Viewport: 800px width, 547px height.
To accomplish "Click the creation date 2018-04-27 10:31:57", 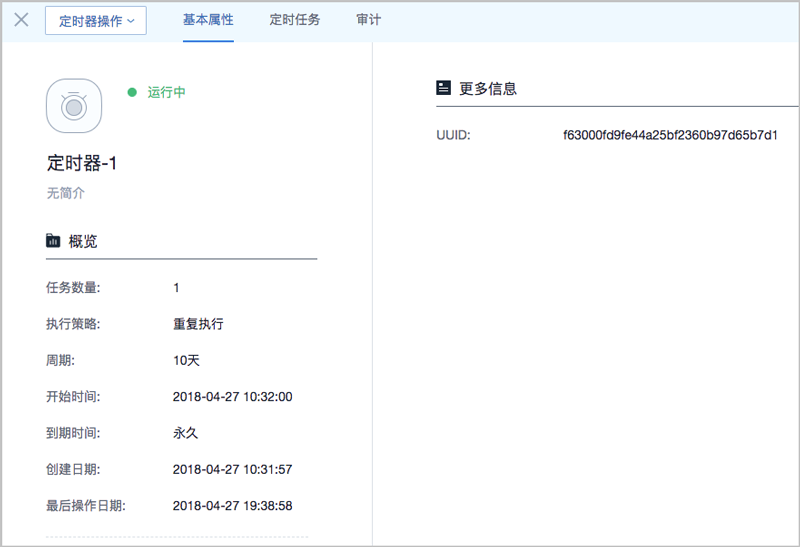I will (x=232, y=469).
